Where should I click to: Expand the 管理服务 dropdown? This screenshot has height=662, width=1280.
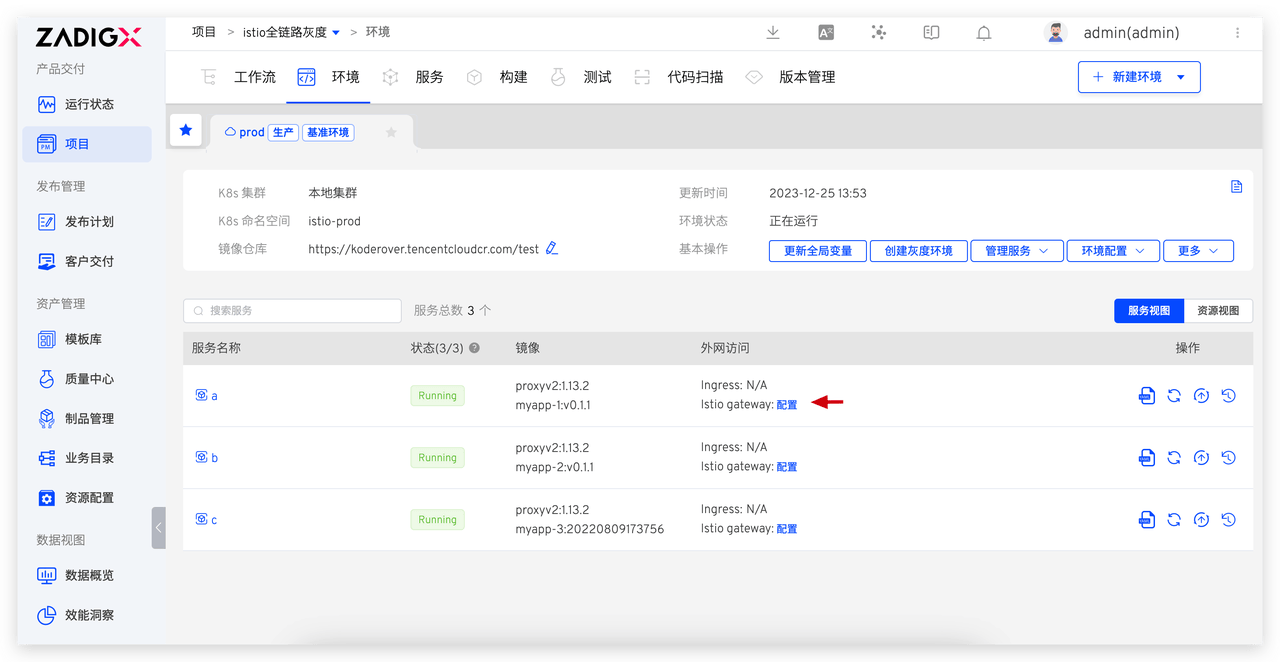tap(1016, 251)
